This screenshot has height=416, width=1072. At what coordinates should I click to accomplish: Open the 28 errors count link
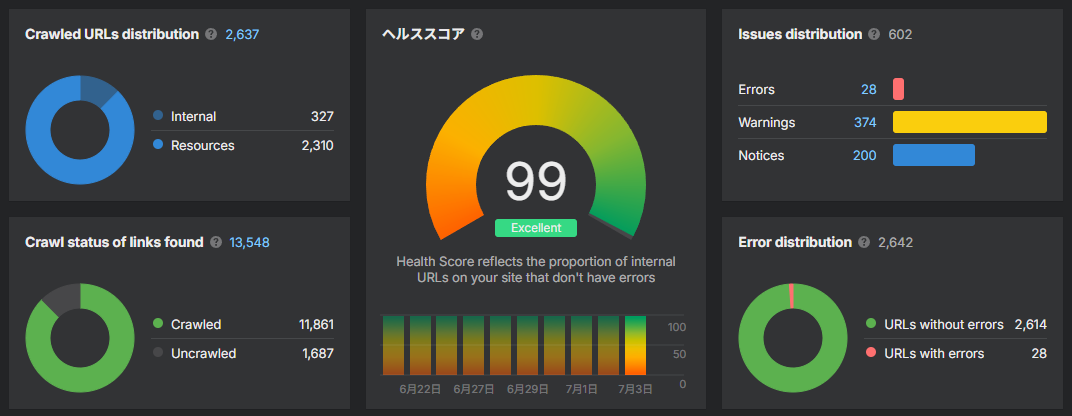tap(869, 90)
